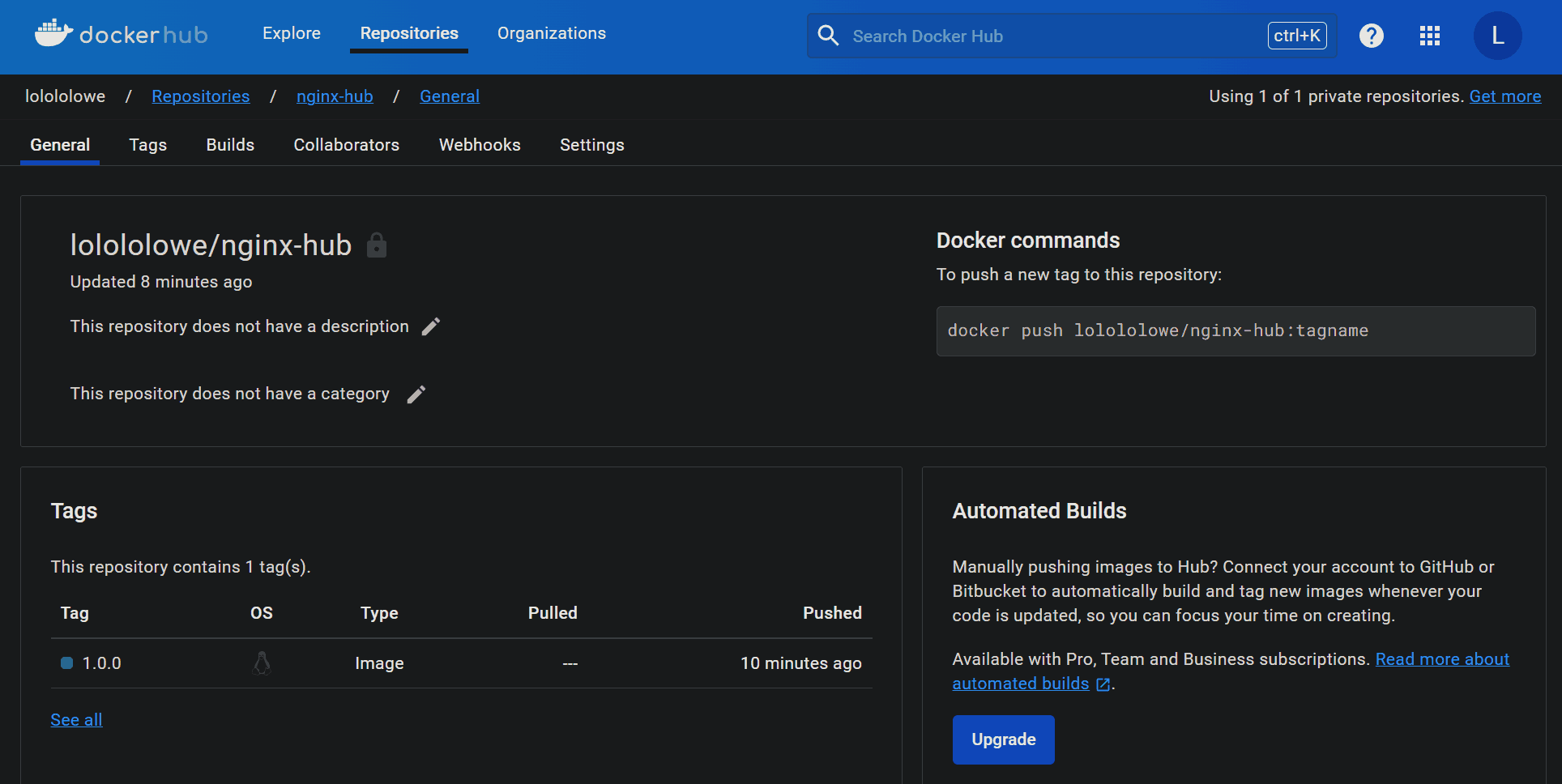Image resolution: width=1562 pixels, height=784 pixels.
Task: Switch to the Webhooks tab
Action: (x=480, y=145)
